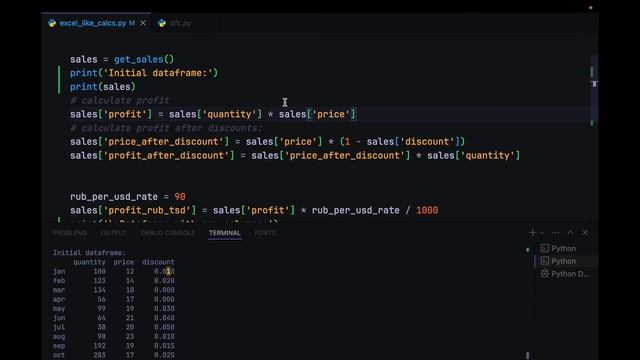640x360 pixels.
Task: Switch to the excel_like_calcs.py editor tab
Action: click(x=97, y=23)
